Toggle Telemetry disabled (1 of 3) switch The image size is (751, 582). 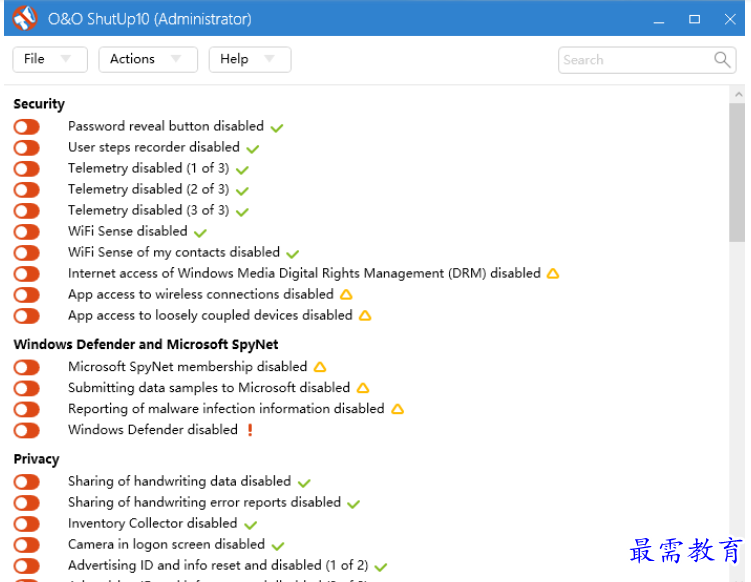pyautogui.click(x=26, y=169)
